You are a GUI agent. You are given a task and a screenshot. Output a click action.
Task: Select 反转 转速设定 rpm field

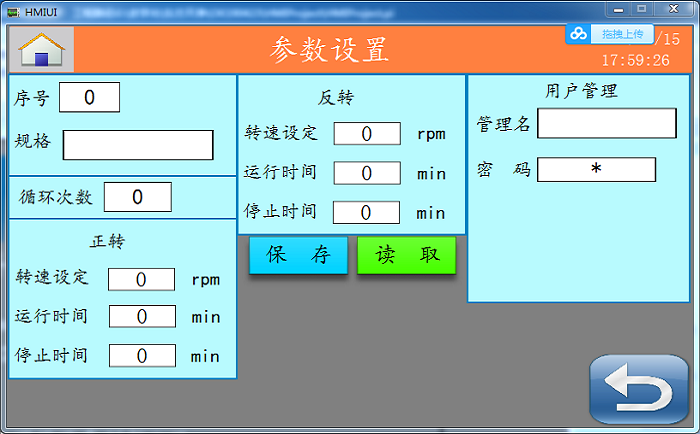(x=366, y=133)
